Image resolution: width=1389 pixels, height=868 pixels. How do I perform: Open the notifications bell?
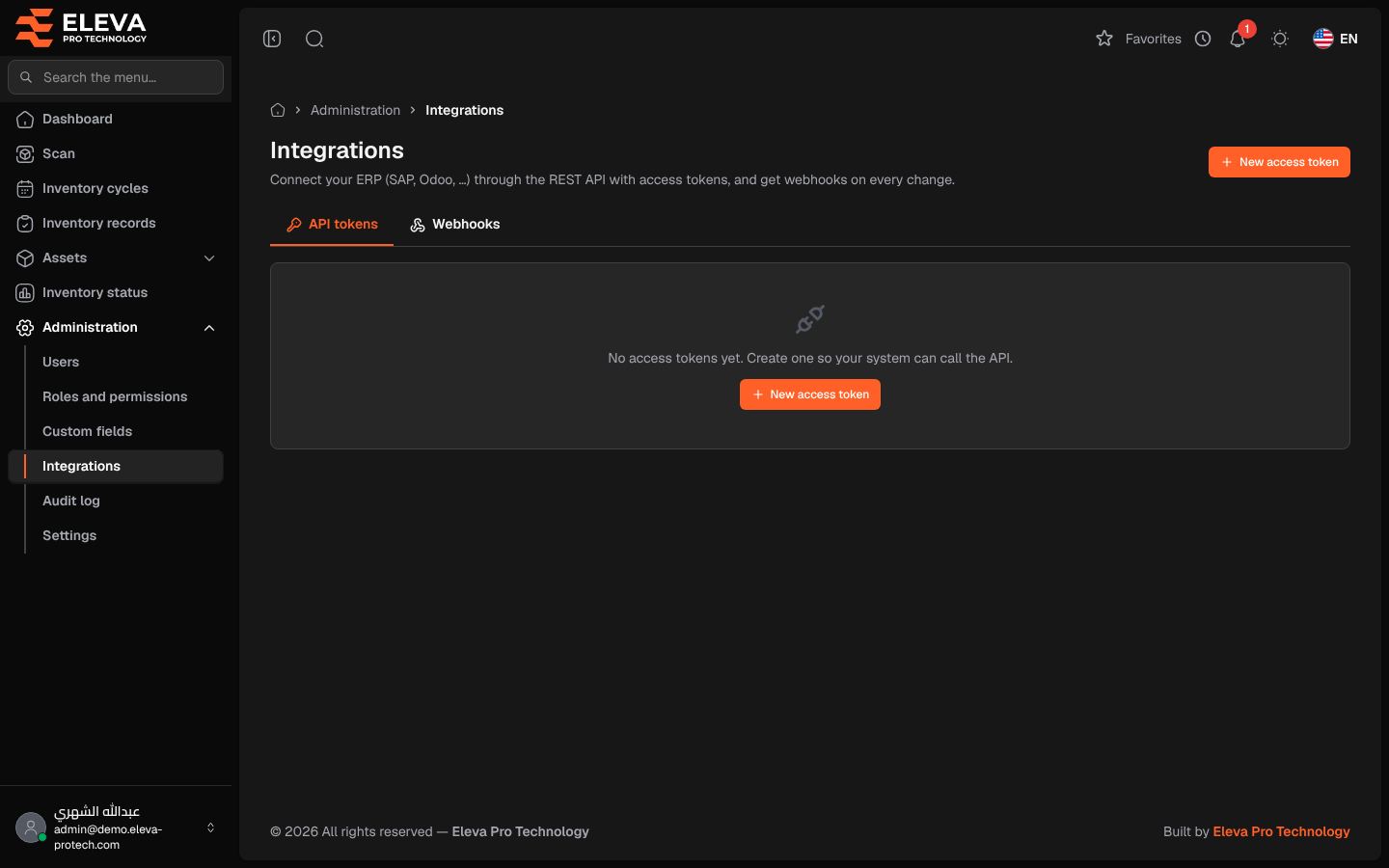(x=1238, y=39)
